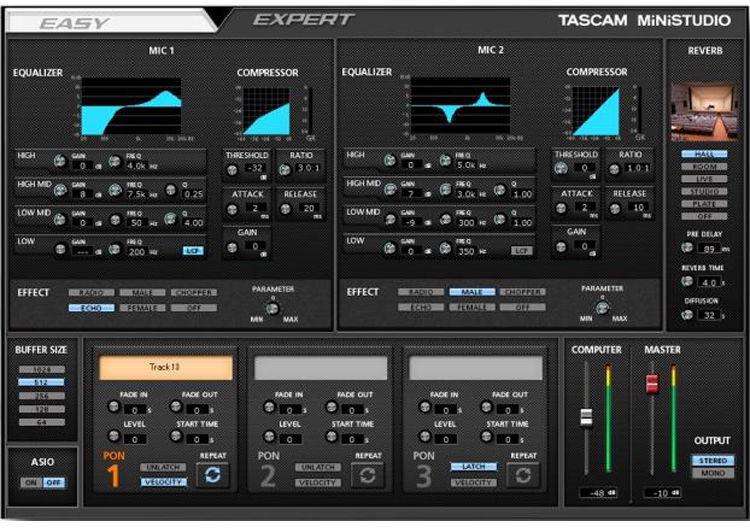Click MIC 1 compressor threshold knob
The height and width of the screenshot is (528, 750).
(232, 170)
